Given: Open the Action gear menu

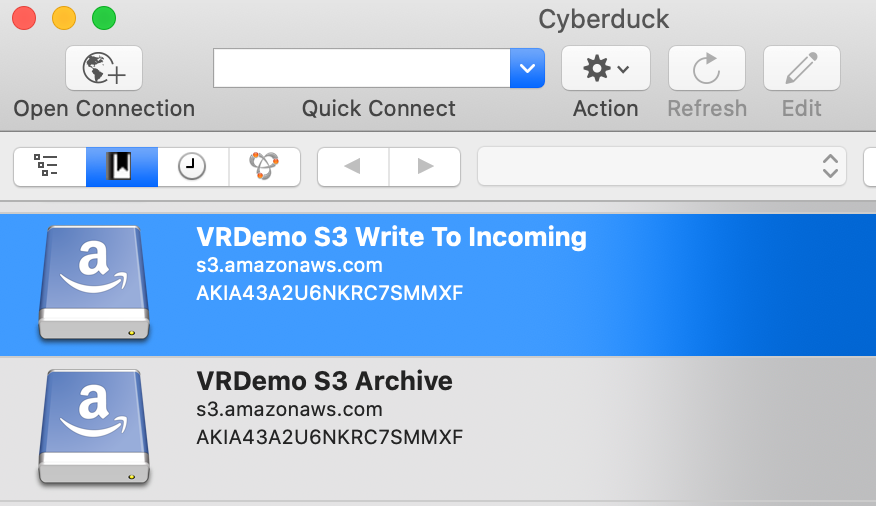Looking at the screenshot, I should pyautogui.click(x=606, y=68).
